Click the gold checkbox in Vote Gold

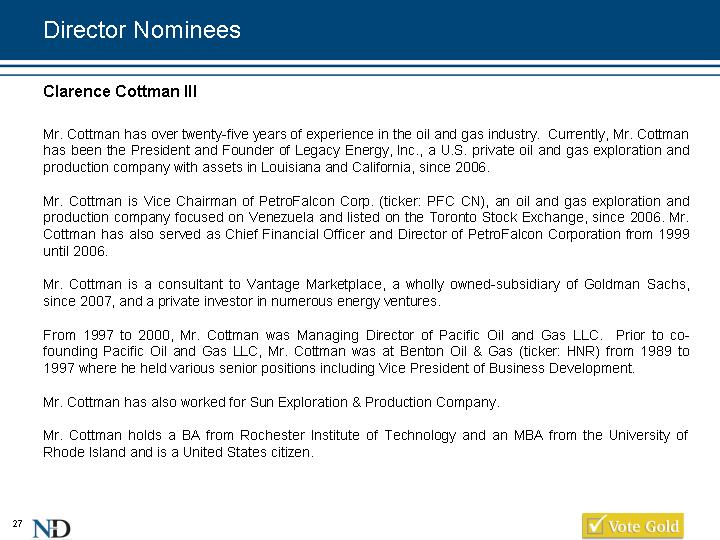click(x=596, y=524)
